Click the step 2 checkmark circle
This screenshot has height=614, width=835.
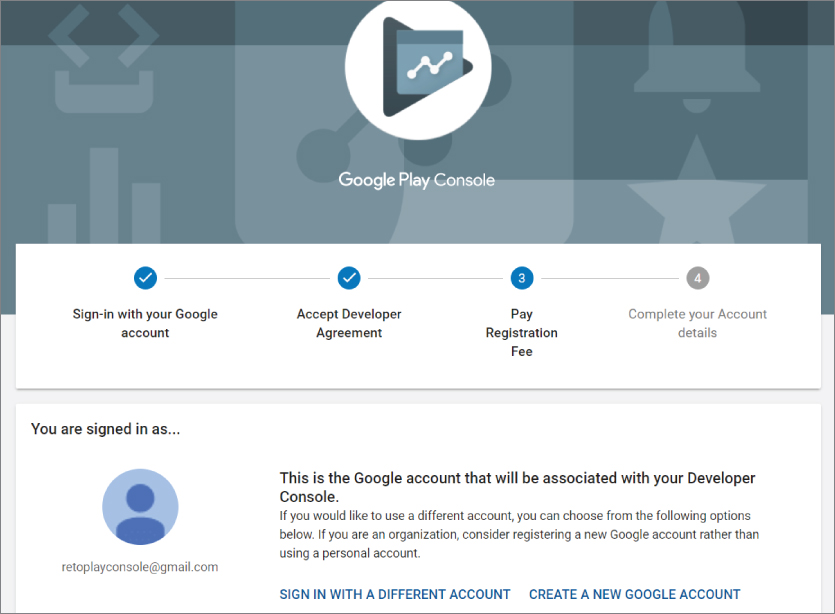click(349, 277)
